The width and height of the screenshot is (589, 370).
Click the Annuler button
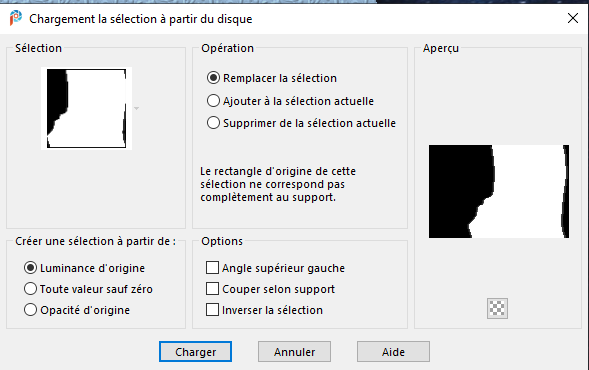pyautogui.click(x=294, y=352)
